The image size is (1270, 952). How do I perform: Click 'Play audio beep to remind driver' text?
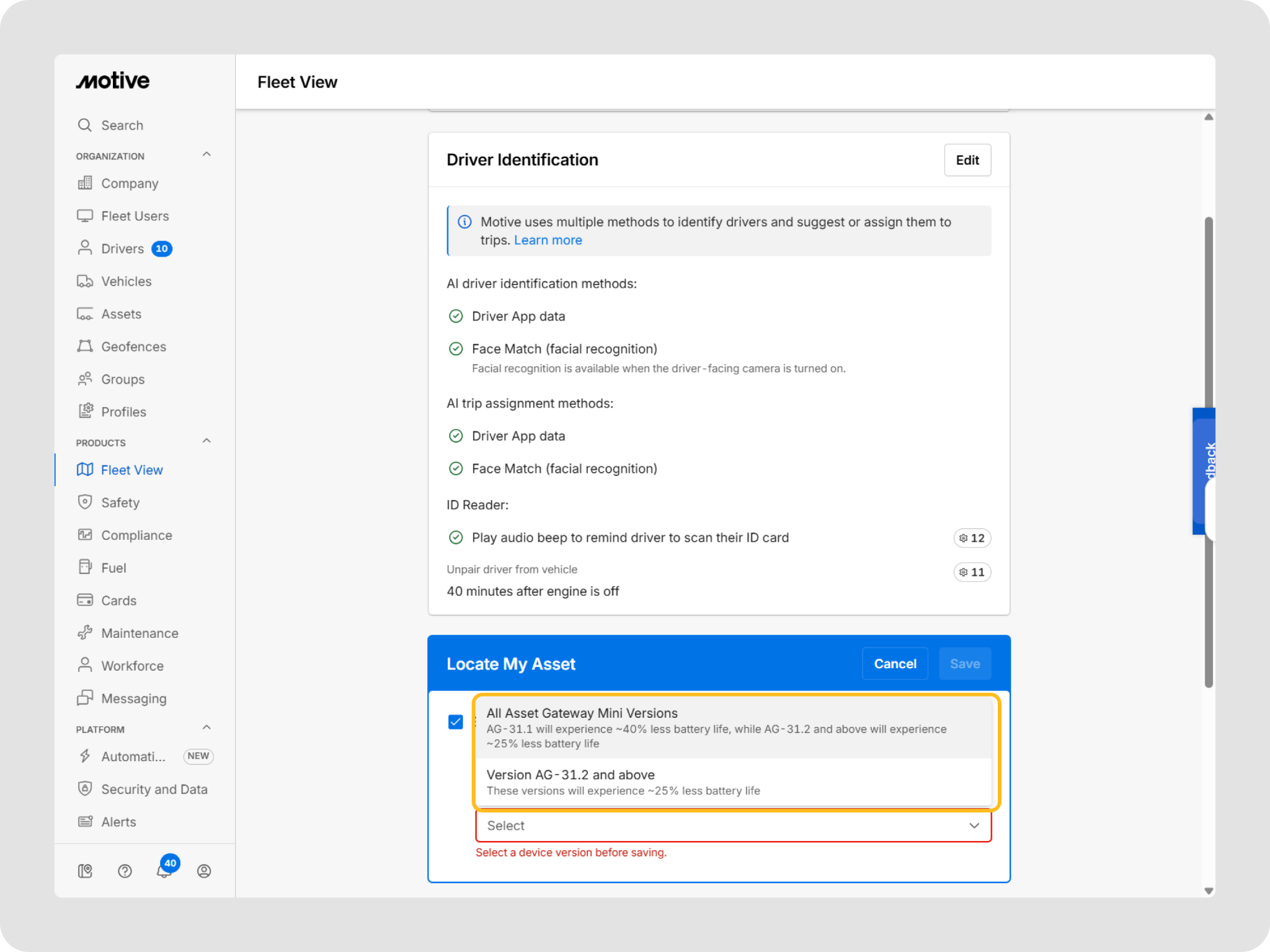(630, 538)
